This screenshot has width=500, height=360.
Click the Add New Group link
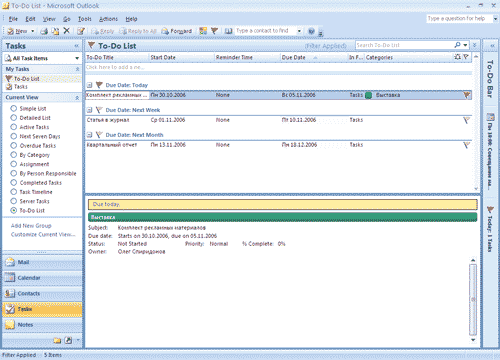[31, 226]
